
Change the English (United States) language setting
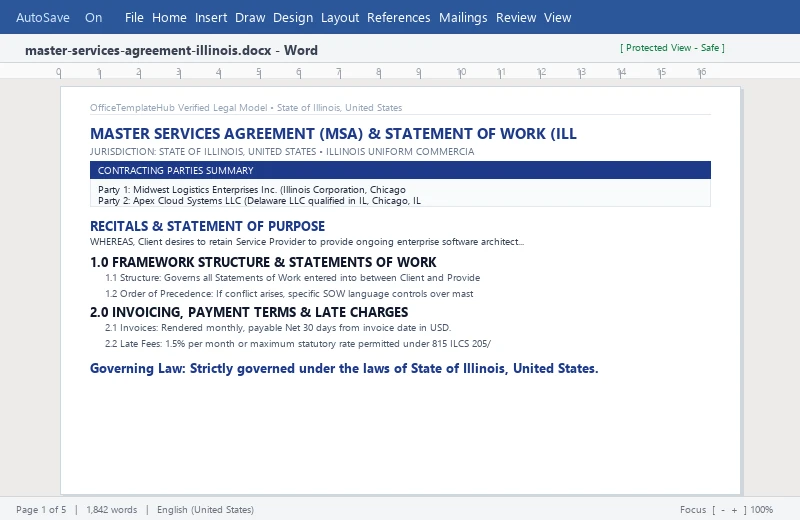pos(205,509)
